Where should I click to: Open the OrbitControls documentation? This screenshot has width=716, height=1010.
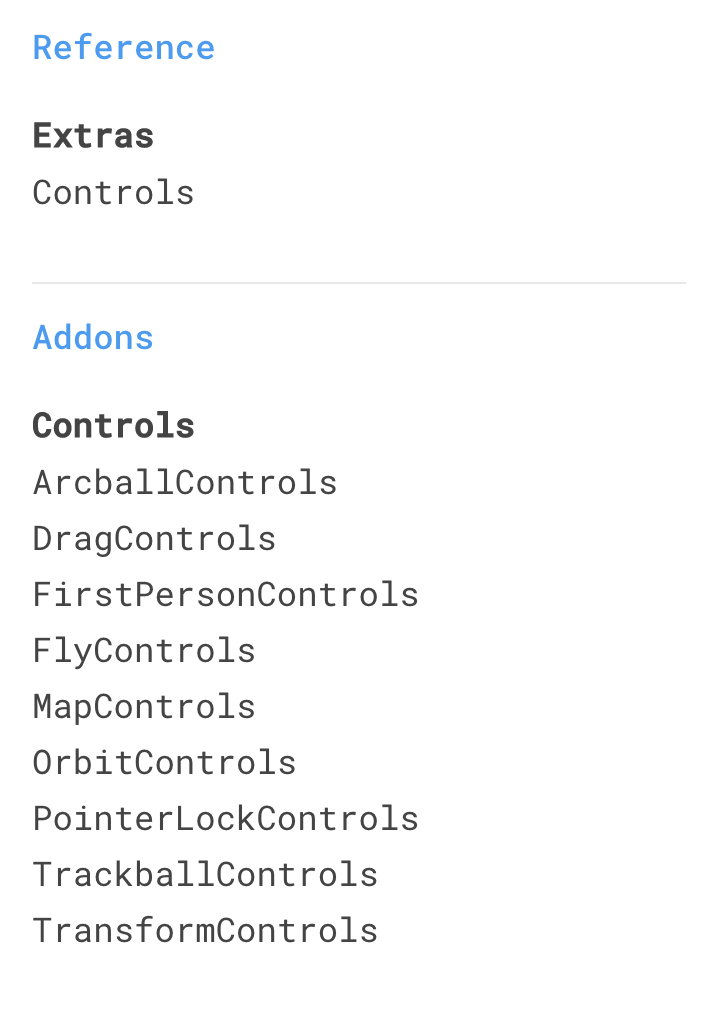point(164,763)
